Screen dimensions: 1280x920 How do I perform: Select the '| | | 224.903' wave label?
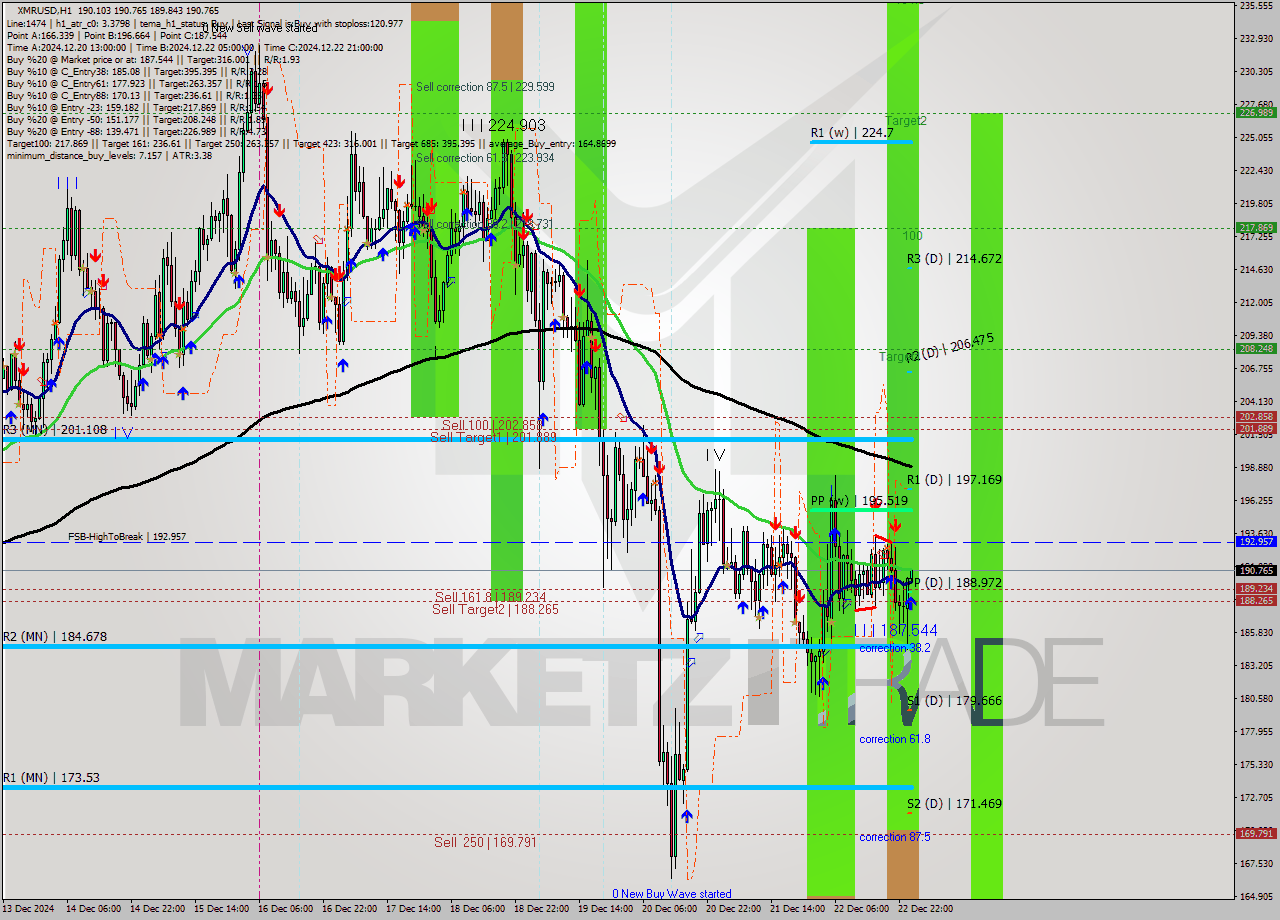point(504,125)
